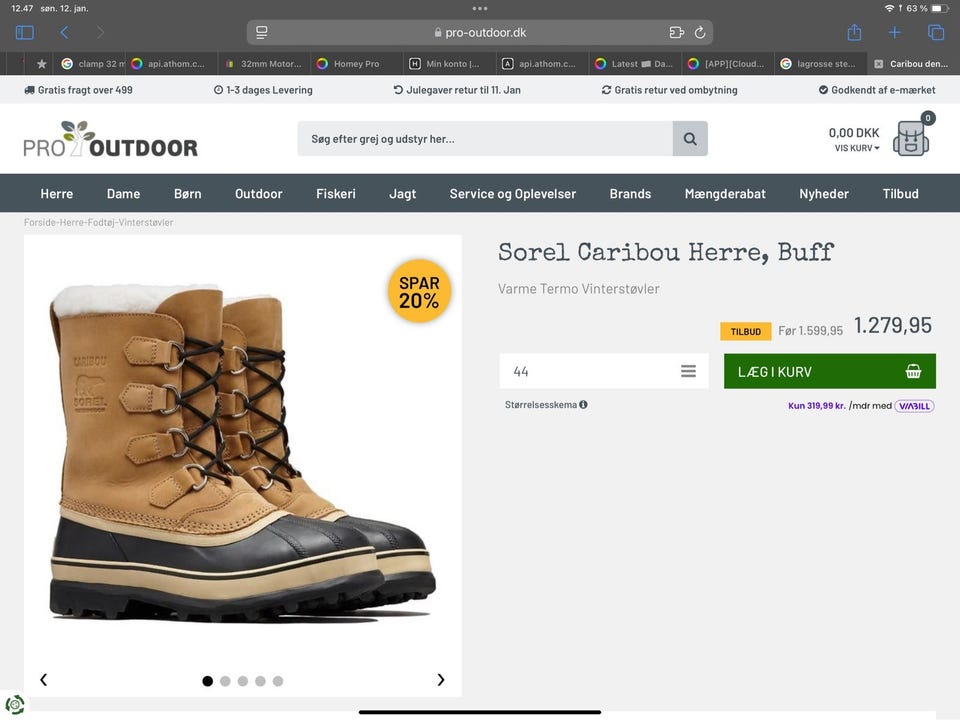Go back with Safari's back arrow
This screenshot has height=720, width=960.
pos(64,33)
